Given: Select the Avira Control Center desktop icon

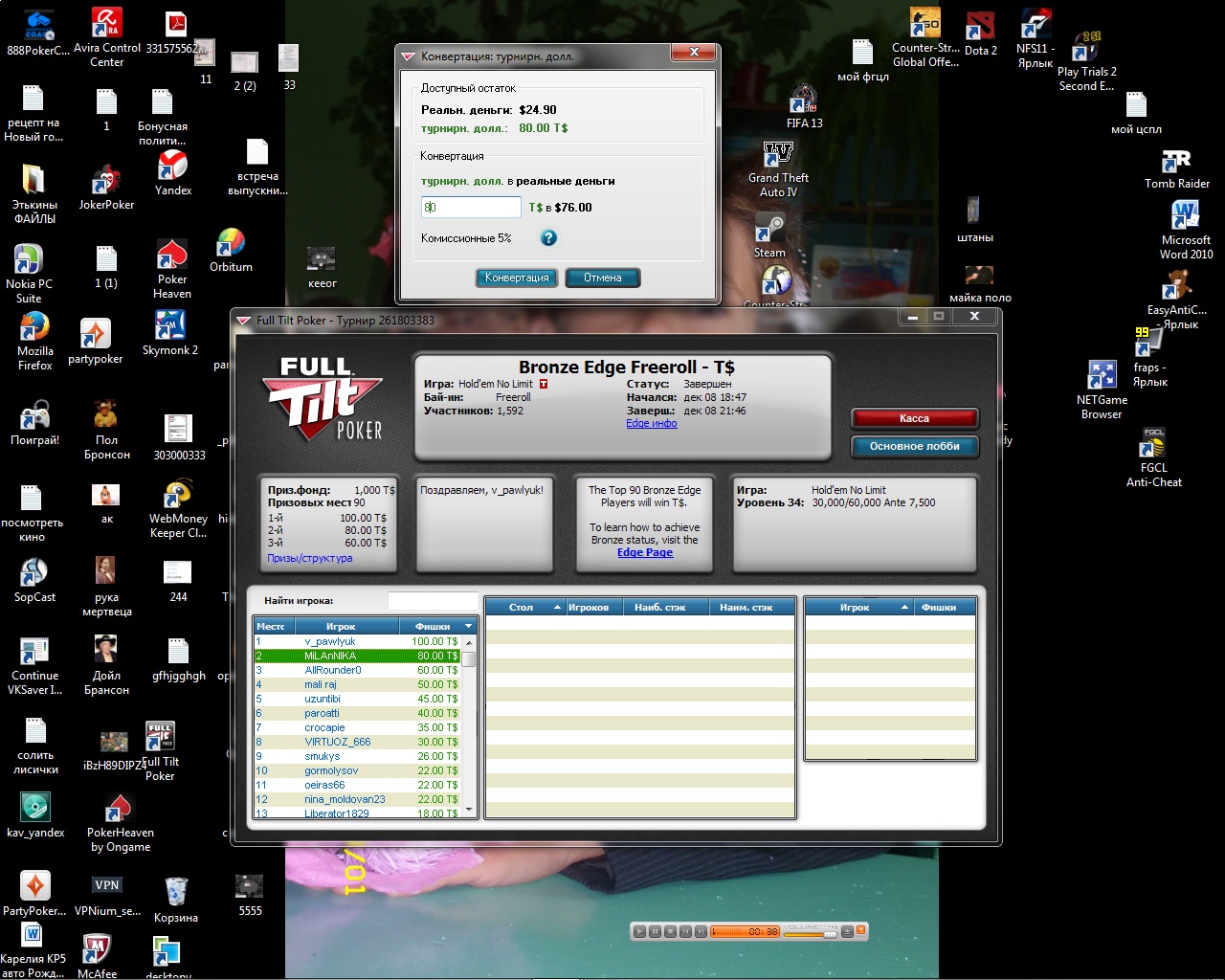Looking at the screenshot, I should [106, 38].
